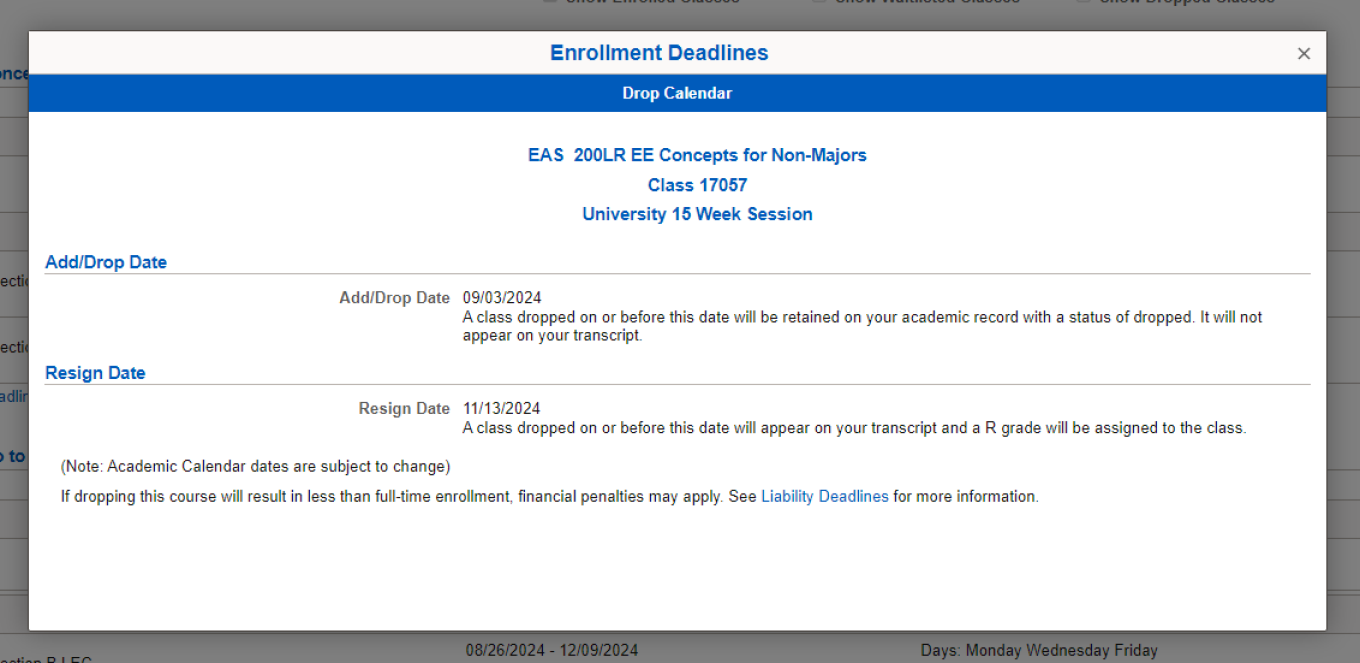Select University 15 Week Session text
The height and width of the screenshot is (663, 1360).
point(697,214)
